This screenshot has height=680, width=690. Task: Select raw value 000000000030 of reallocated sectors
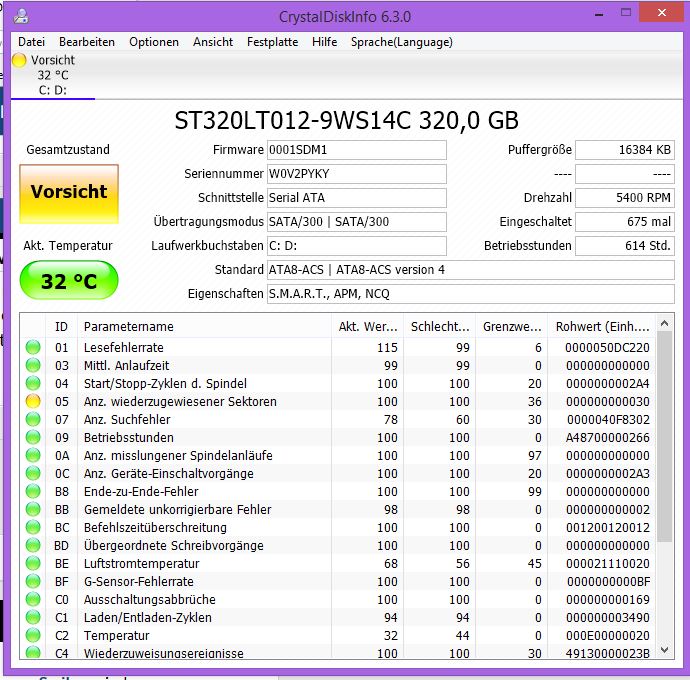pyautogui.click(x=607, y=402)
